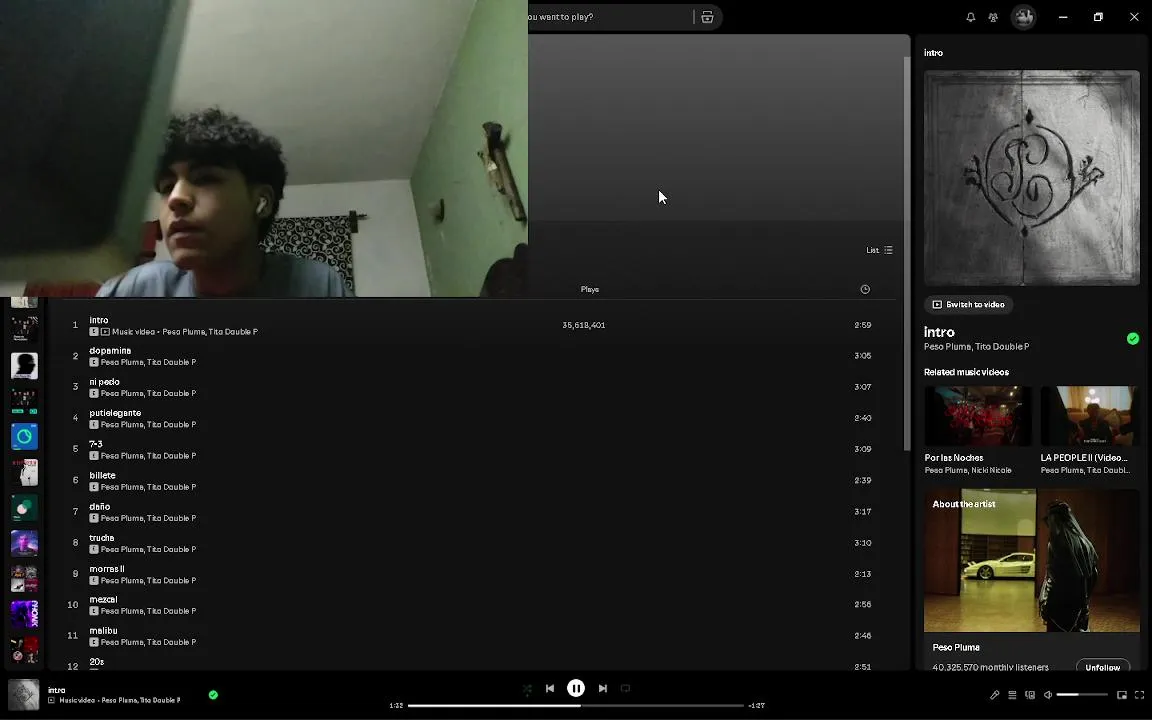Image resolution: width=1152 pixels, height=720 pixels.
Task: Pause playback with the pause button
Action: 576,688
